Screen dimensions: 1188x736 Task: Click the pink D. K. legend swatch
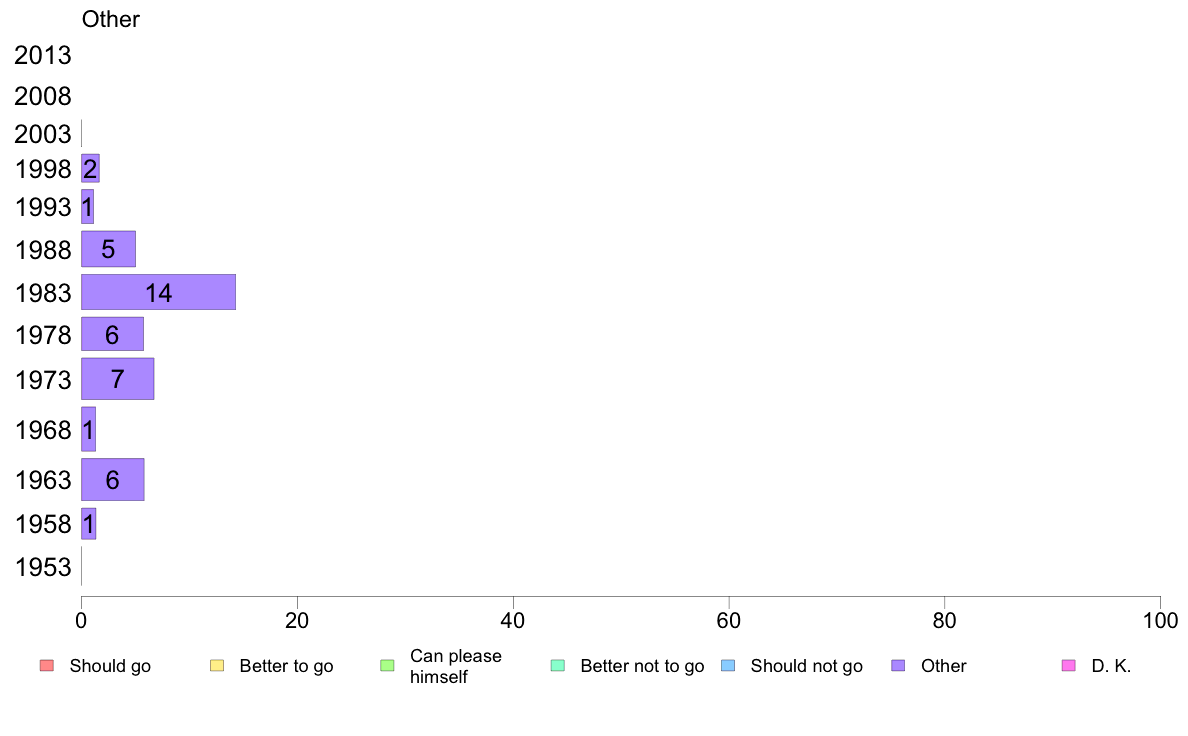coord(1069,666)
